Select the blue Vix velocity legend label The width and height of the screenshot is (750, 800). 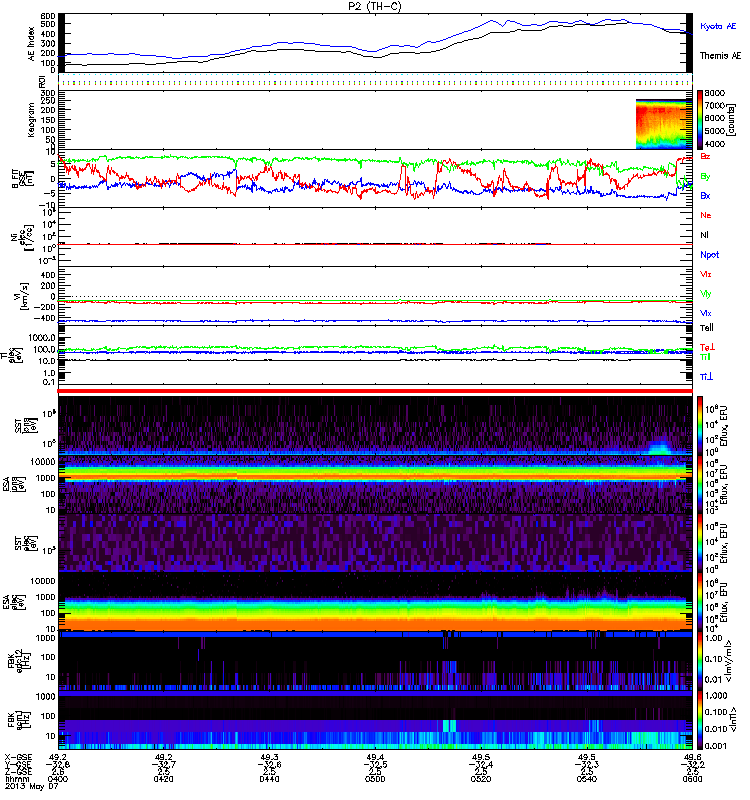tap(706, 313)
